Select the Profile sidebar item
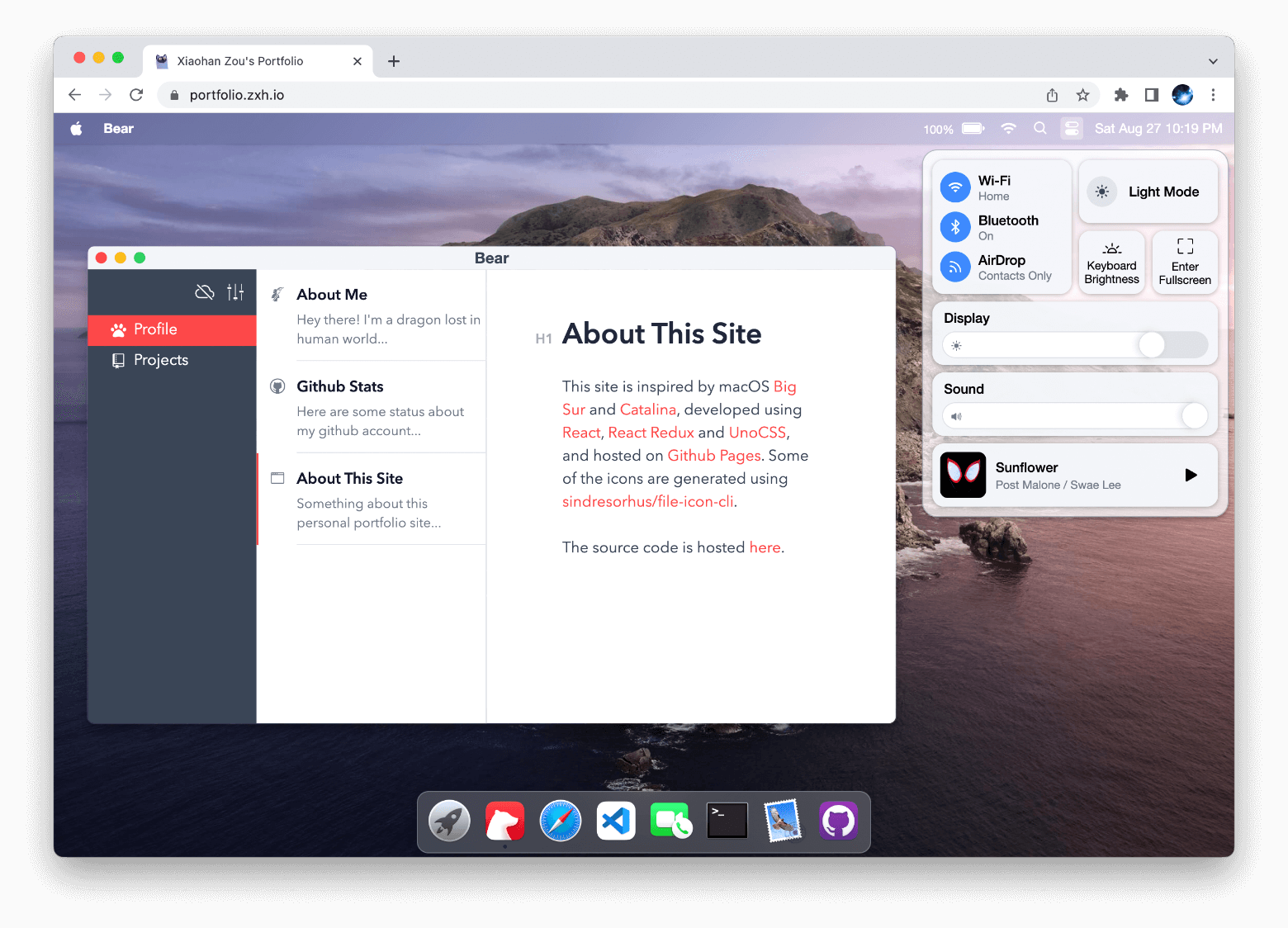This screenshot has height=928, width=1288. coord(172,329)
